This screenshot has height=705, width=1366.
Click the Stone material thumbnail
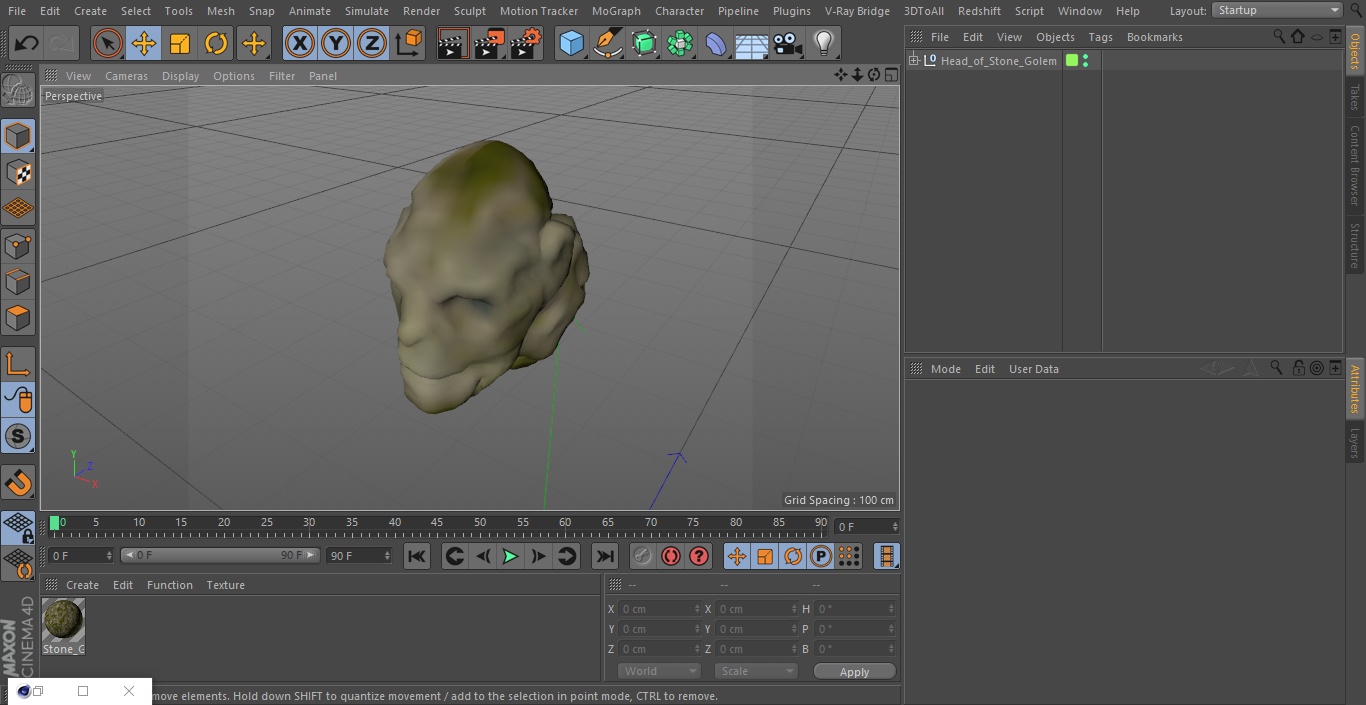coord(63,620)
